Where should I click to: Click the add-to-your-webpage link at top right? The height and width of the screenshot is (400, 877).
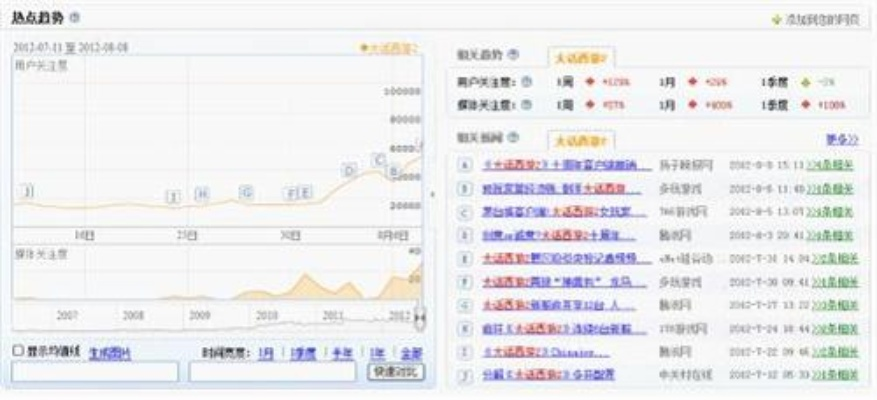(x=815, y=20)
